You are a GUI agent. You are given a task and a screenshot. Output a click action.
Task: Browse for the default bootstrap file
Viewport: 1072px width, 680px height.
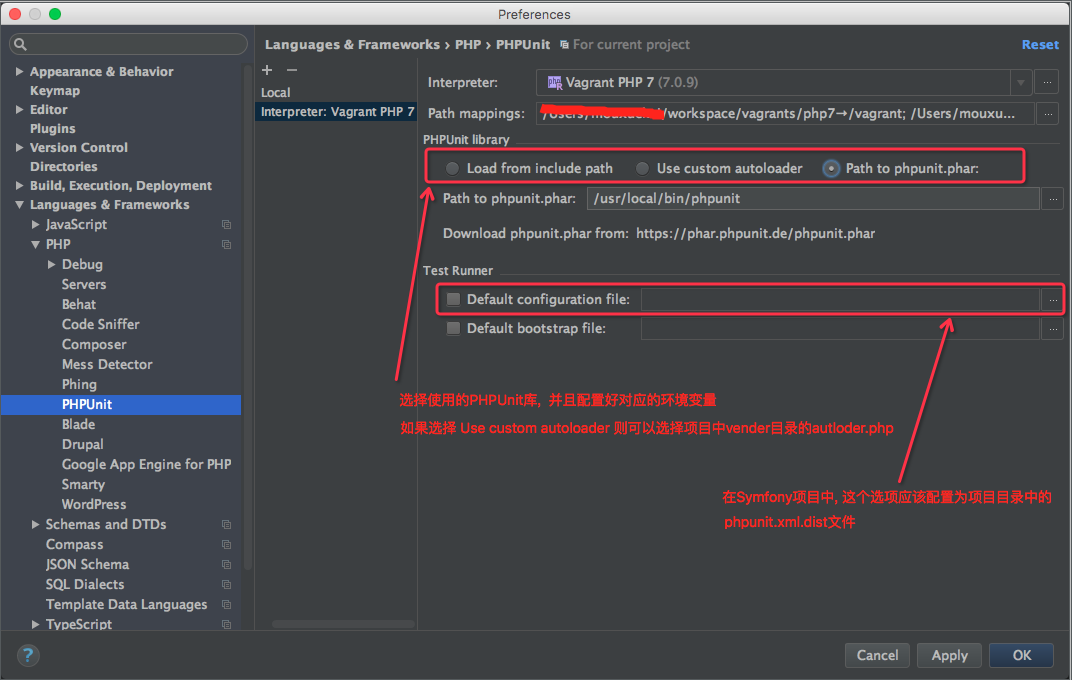1052,329
